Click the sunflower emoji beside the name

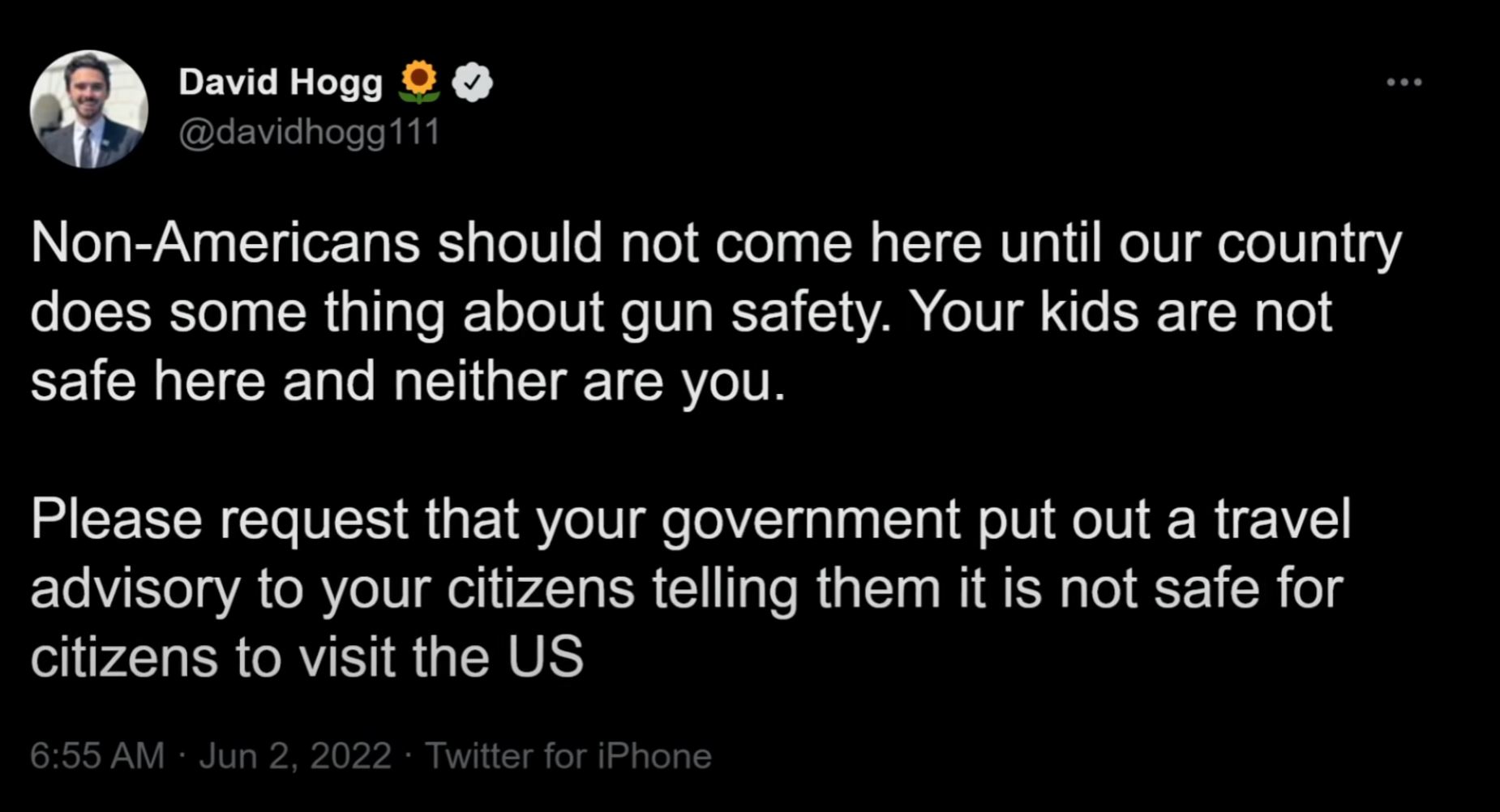coord(419,82)
